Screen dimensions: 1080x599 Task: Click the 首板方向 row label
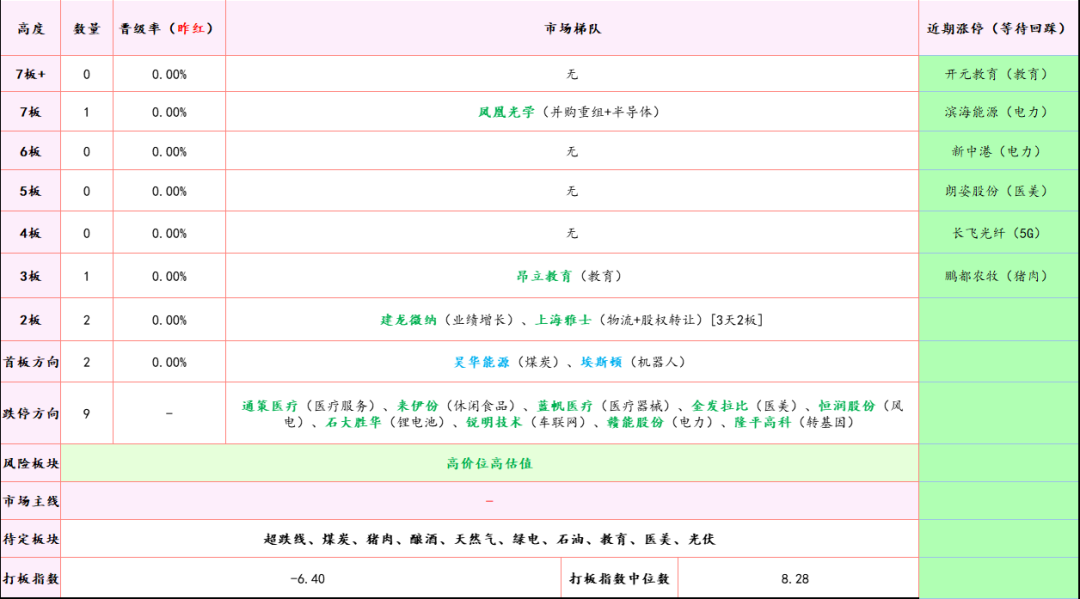(31, 362)
